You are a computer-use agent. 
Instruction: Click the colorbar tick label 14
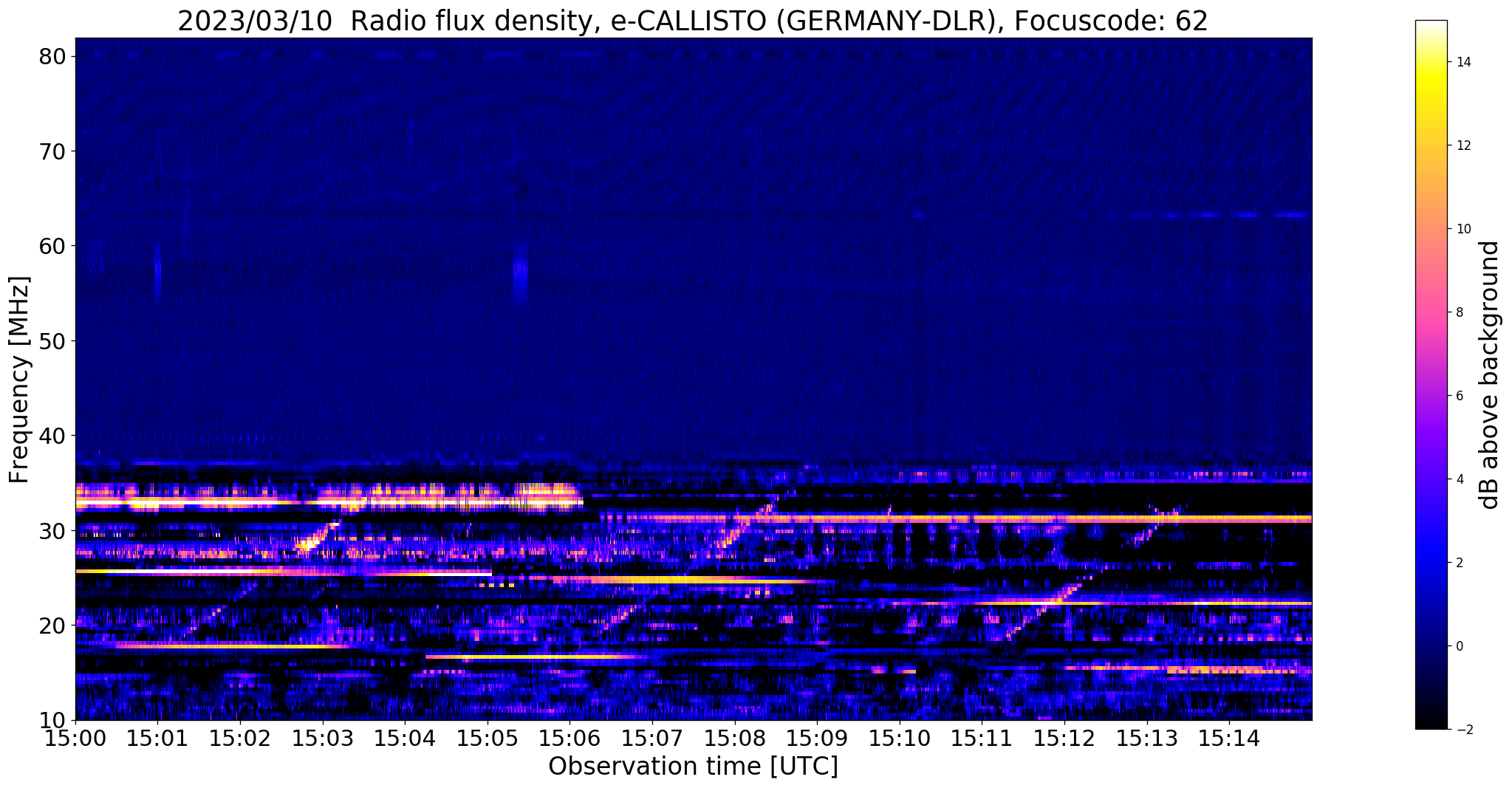[1463, 62]
